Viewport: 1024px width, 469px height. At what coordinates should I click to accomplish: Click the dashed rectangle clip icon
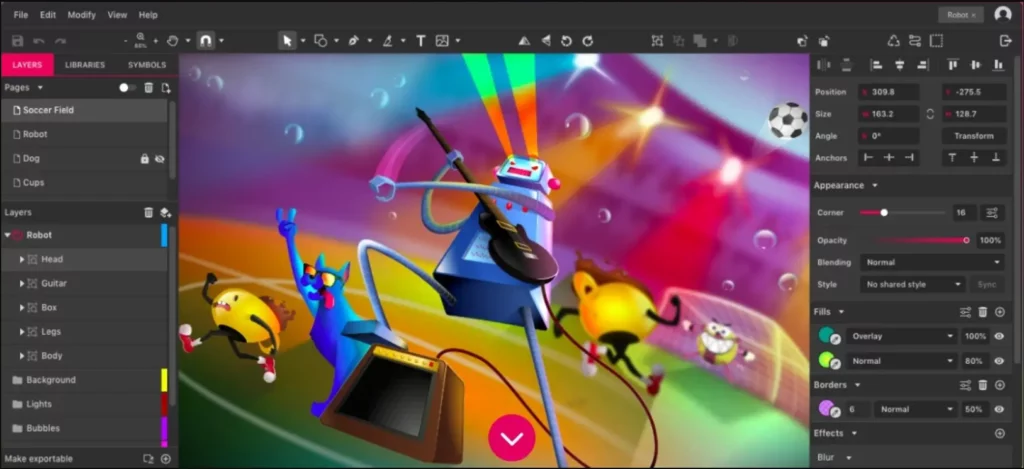936,40
